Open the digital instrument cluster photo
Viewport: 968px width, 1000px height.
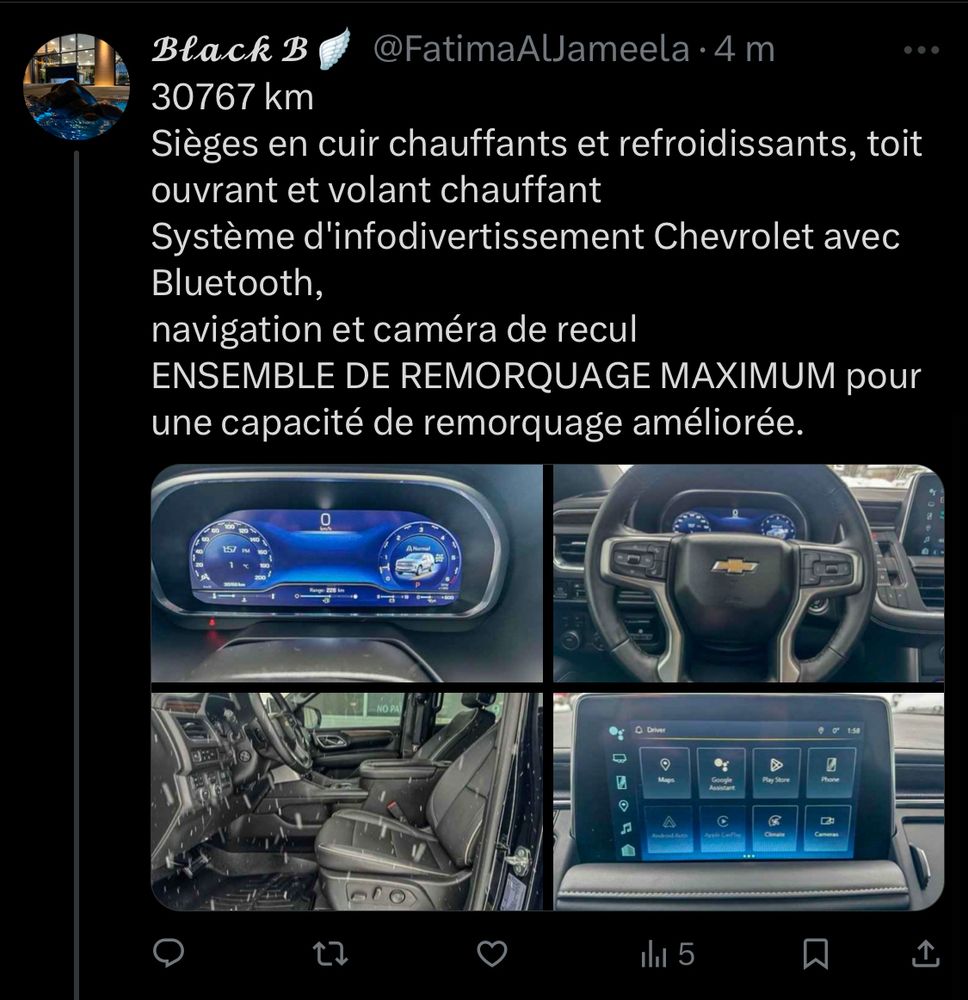coord(347,573)
